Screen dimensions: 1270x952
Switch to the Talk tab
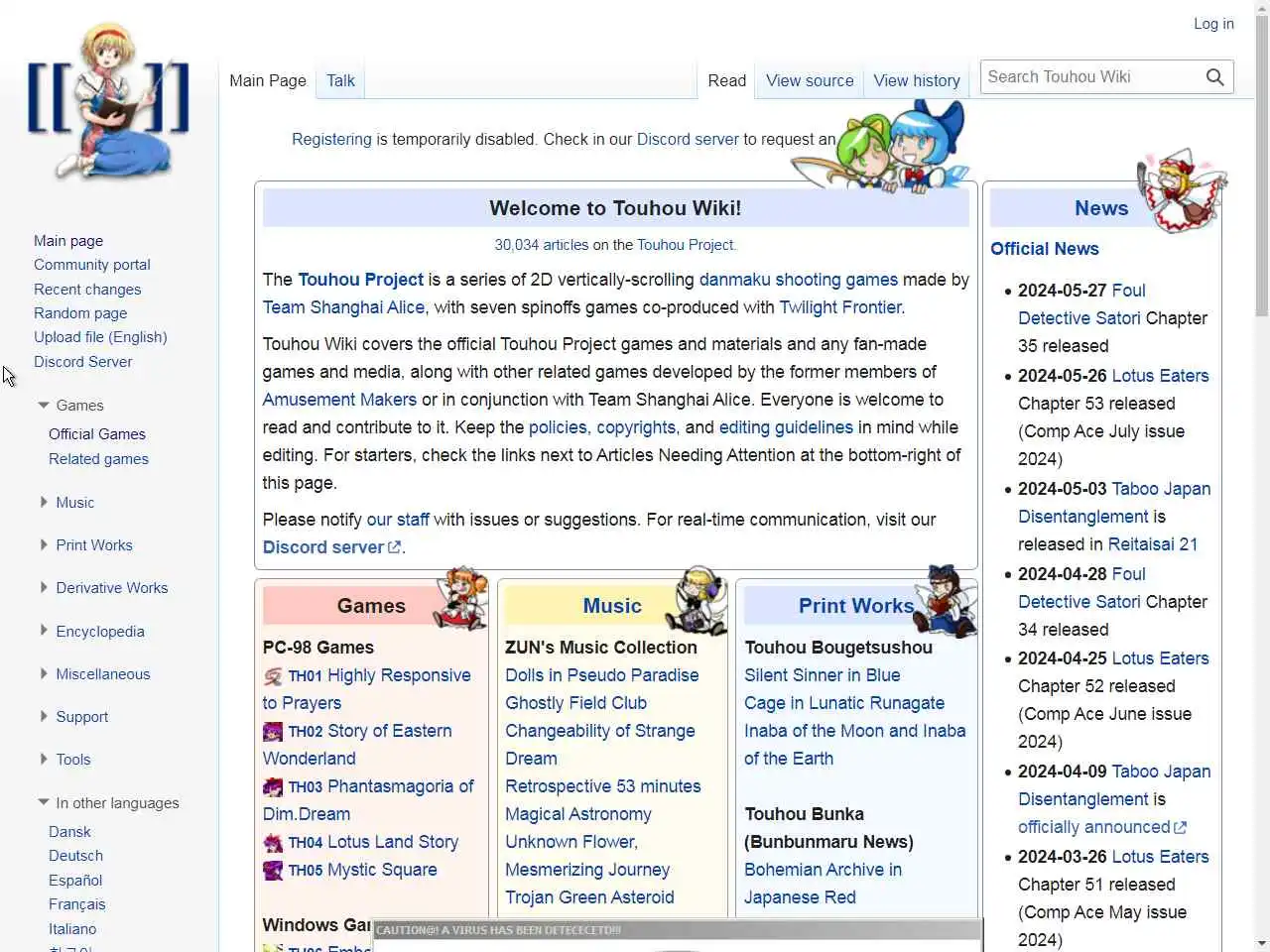pyautogui.click(x=340, y=80)
